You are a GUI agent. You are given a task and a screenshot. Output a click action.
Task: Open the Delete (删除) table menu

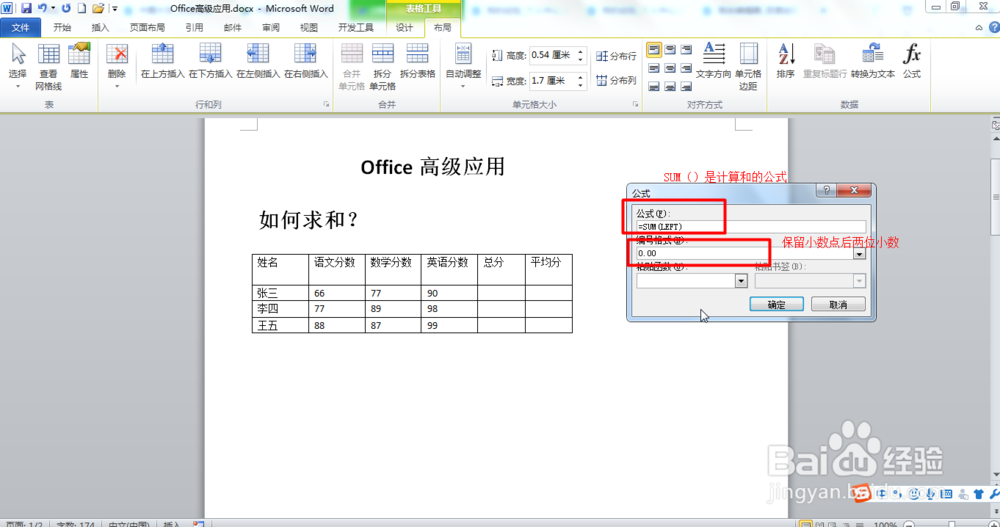117,66
